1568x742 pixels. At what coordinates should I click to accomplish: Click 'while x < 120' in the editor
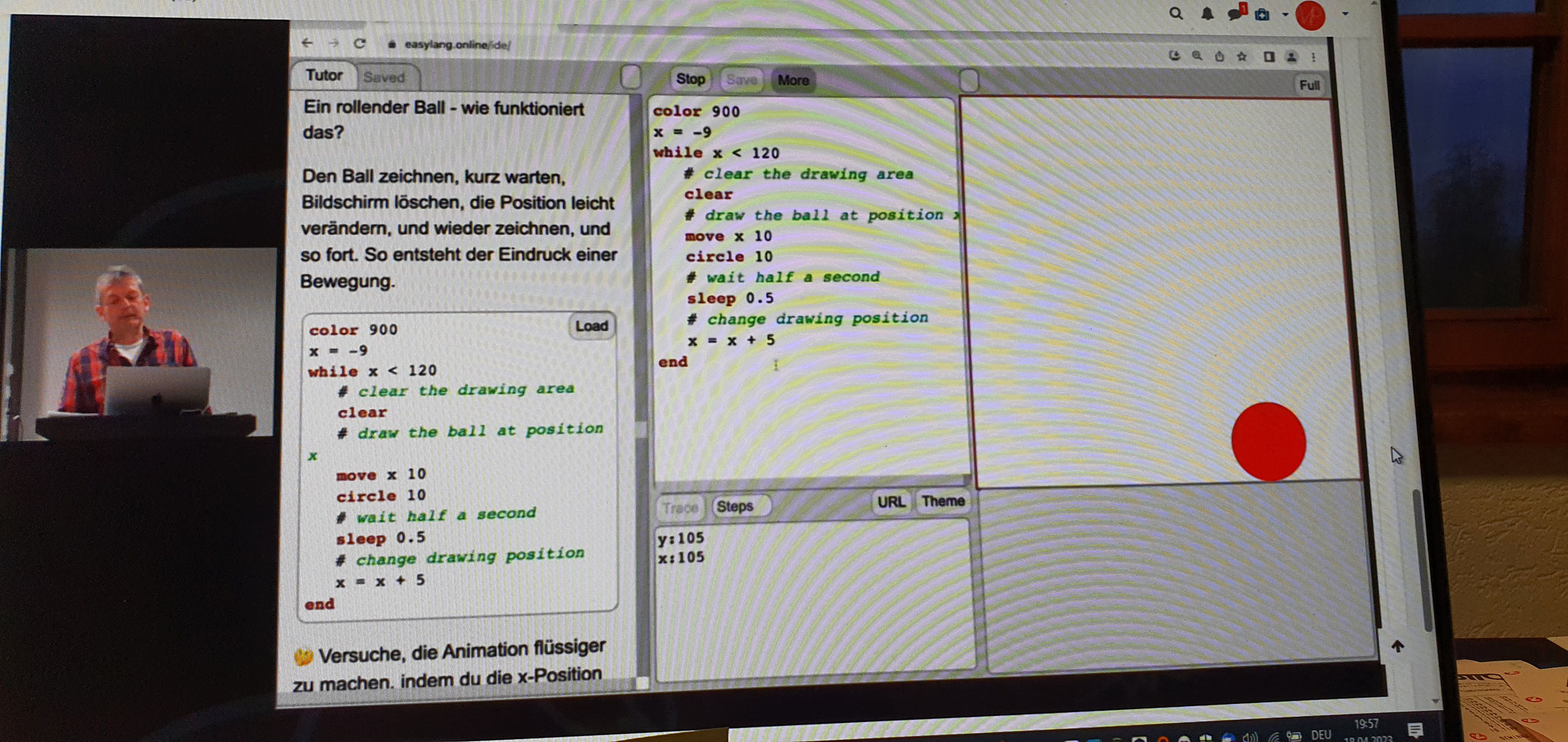tap(716, 152)
